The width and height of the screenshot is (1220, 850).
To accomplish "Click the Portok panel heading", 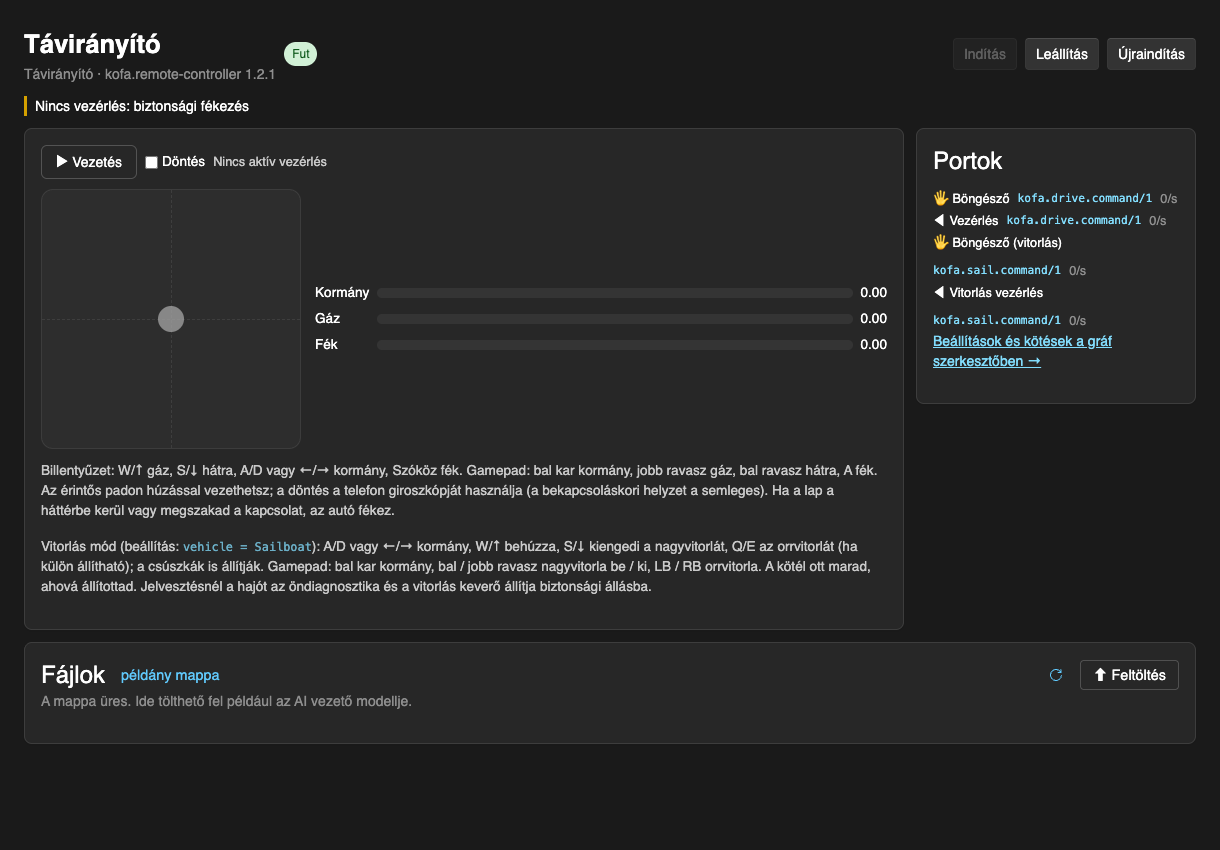I will point(968,161).
